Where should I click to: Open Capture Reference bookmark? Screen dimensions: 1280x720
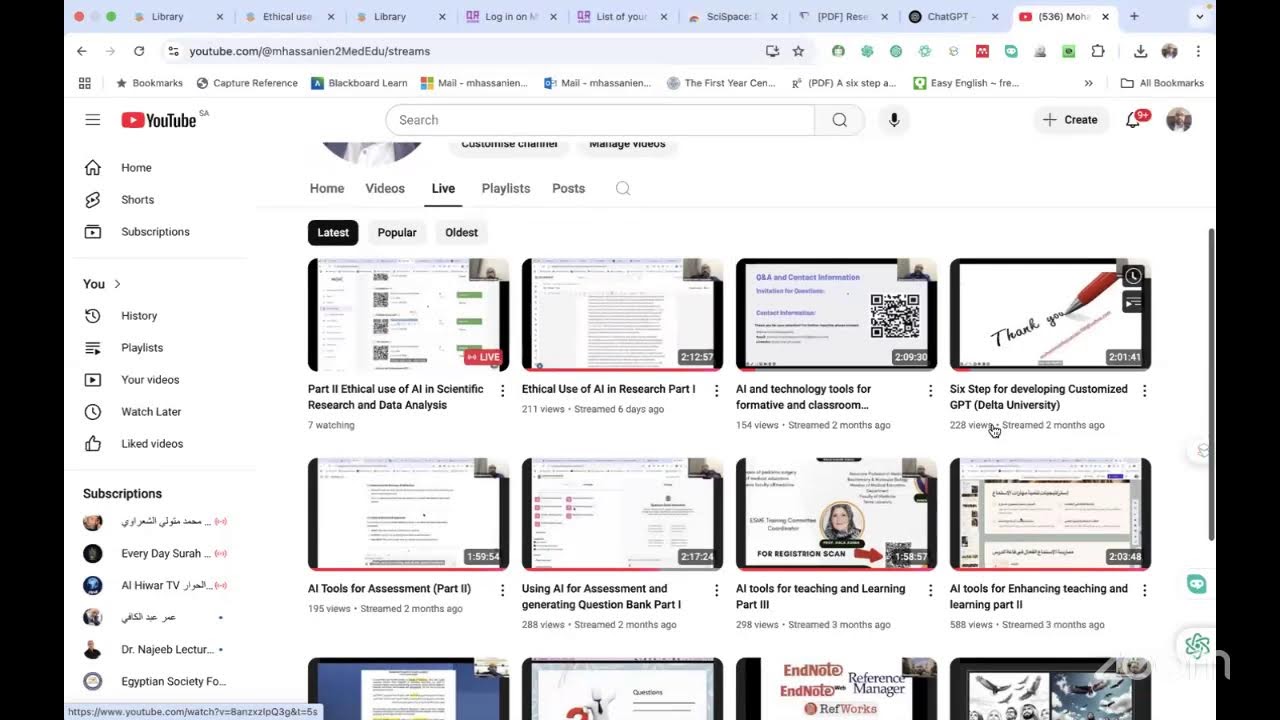click(x=247, y=83)
